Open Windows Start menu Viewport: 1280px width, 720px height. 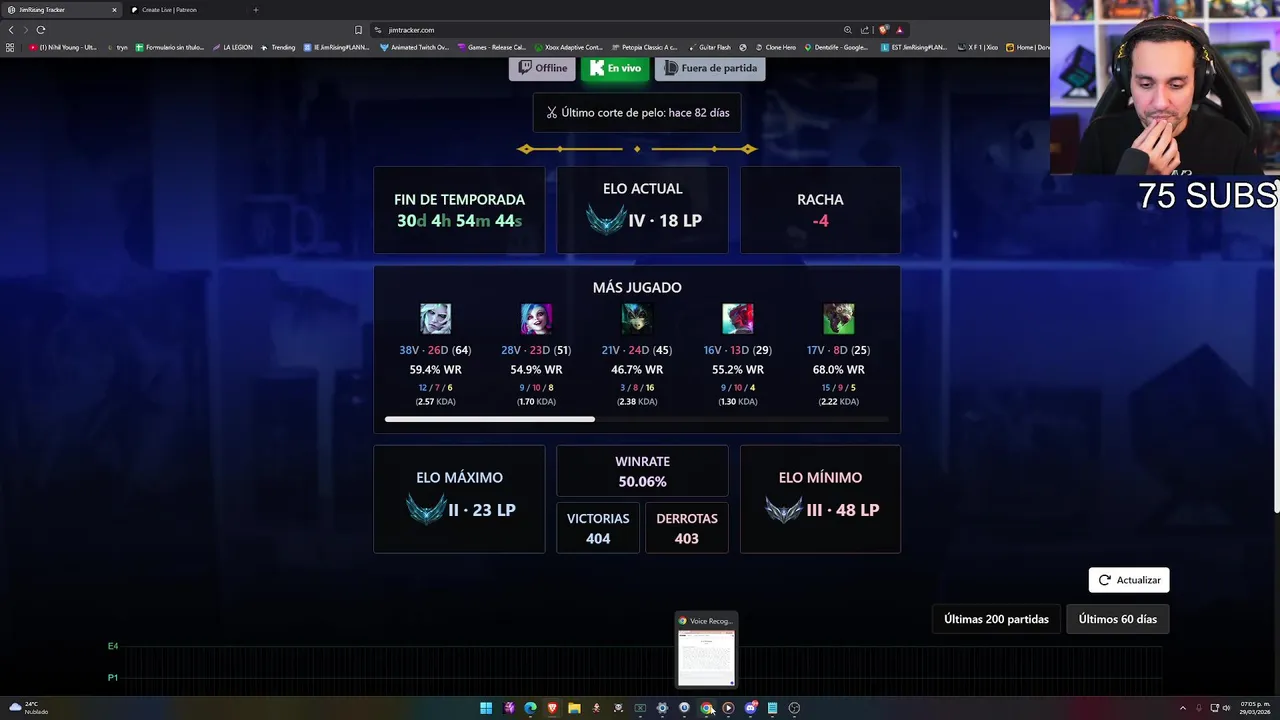coord(486,708)
